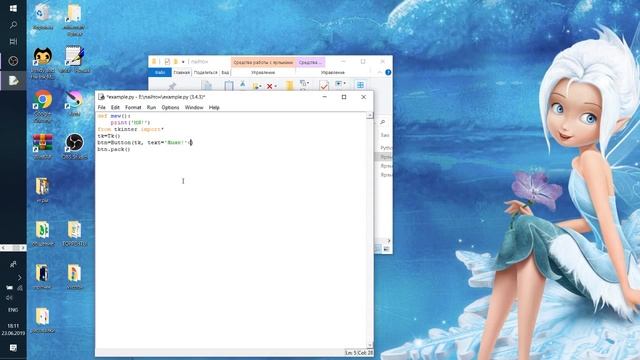
Task: Open Task View on the taskbar
Action: pyautogui.click(x=13, y=42)
